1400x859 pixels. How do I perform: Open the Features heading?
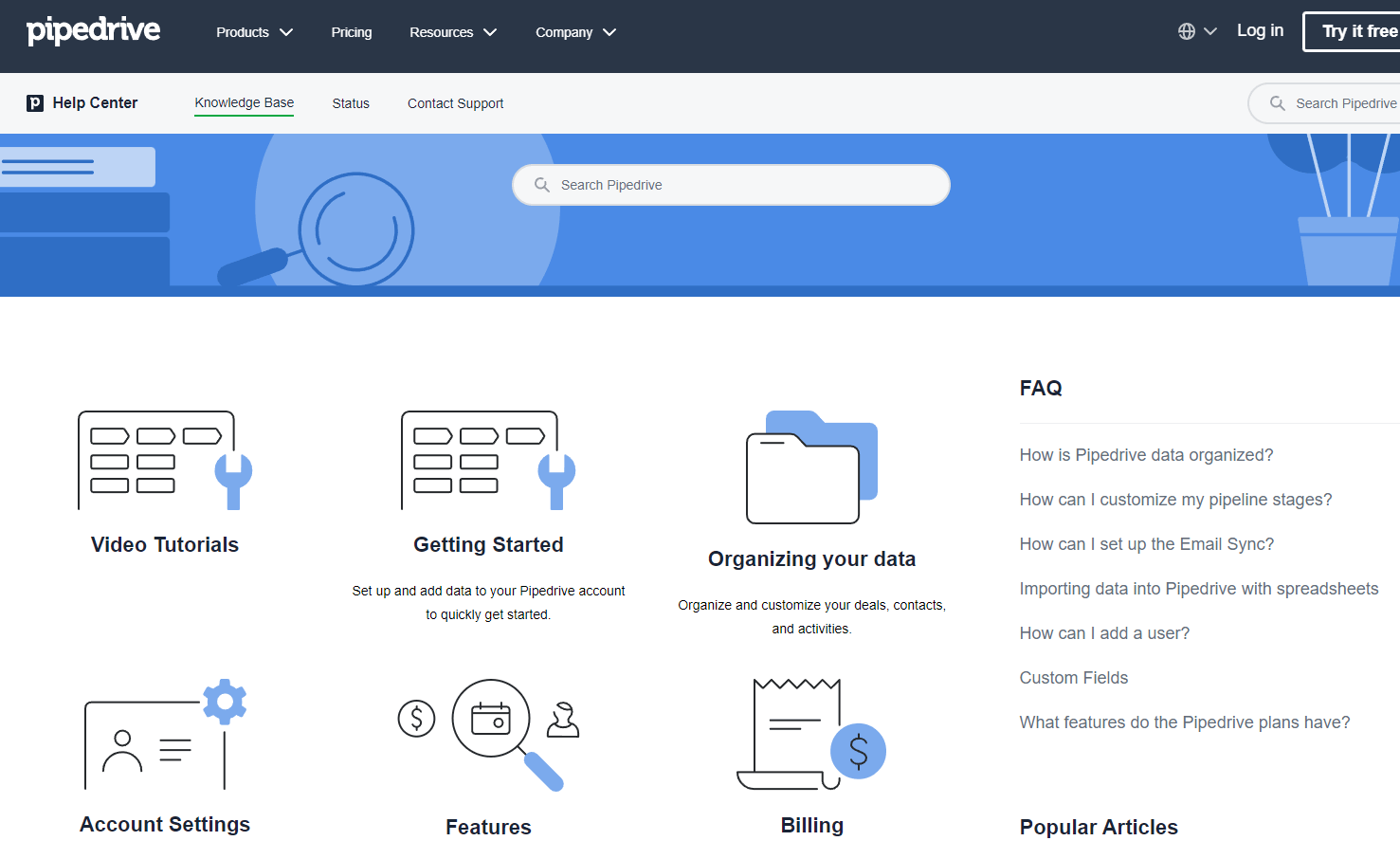point(488,827)
